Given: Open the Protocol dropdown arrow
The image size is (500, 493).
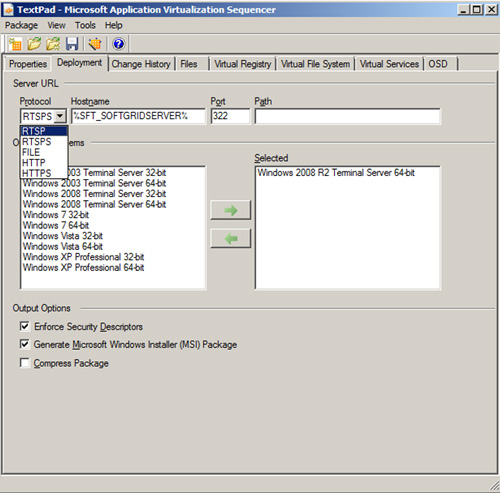Looking at the screenshot, I should tap(60, 116).
